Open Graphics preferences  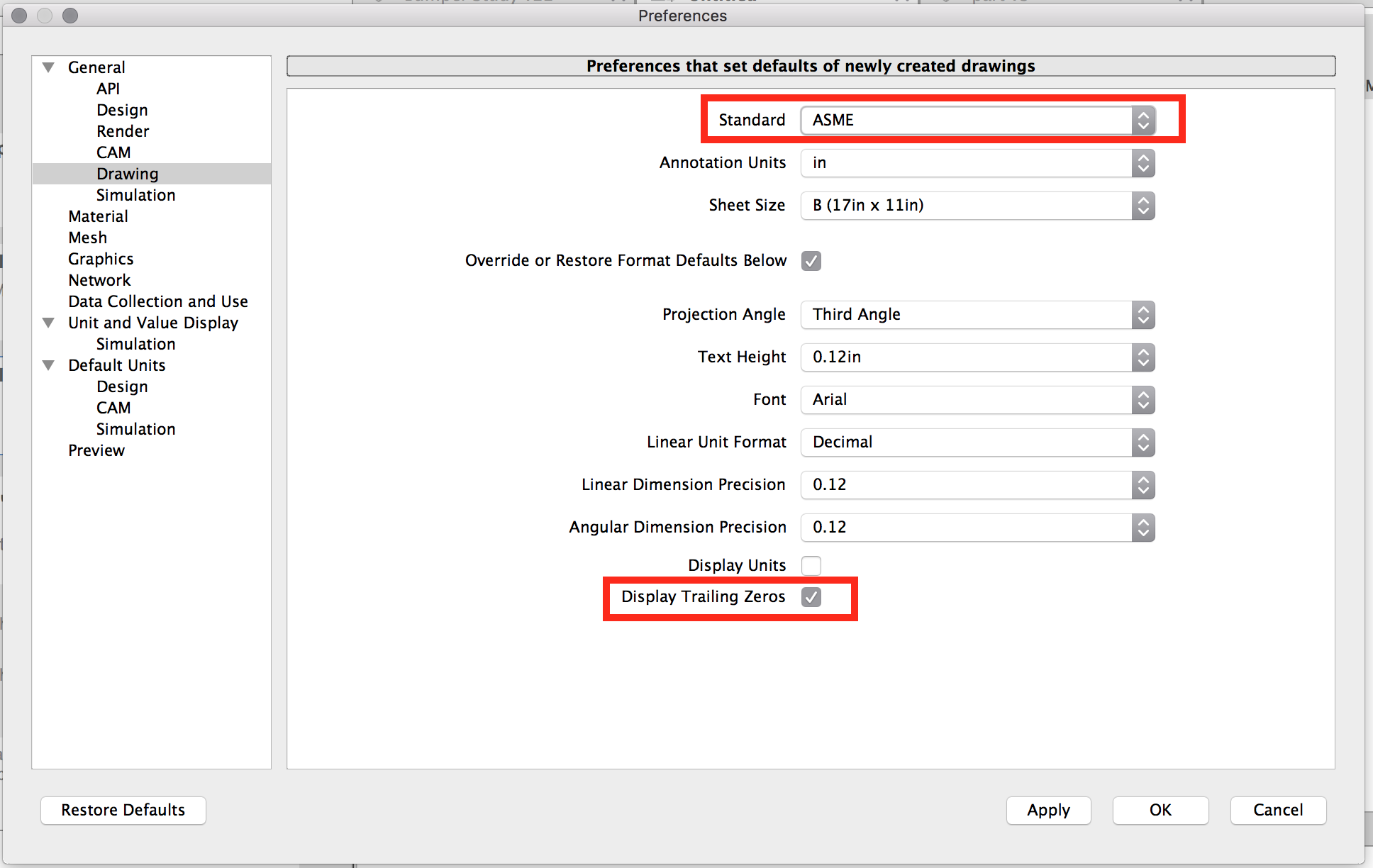(101, 258)
